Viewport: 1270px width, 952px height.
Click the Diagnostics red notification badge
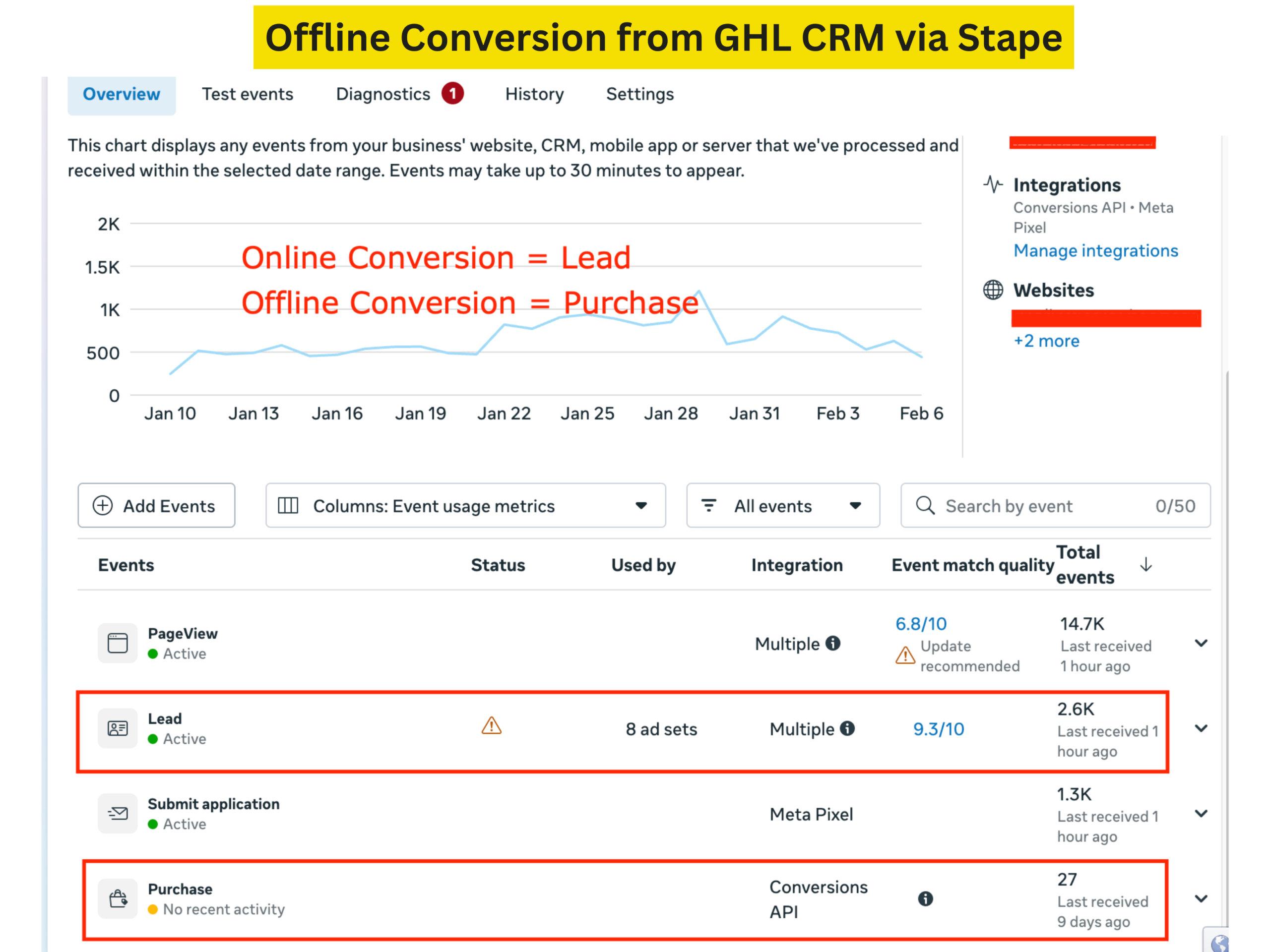tap(452, 94)
